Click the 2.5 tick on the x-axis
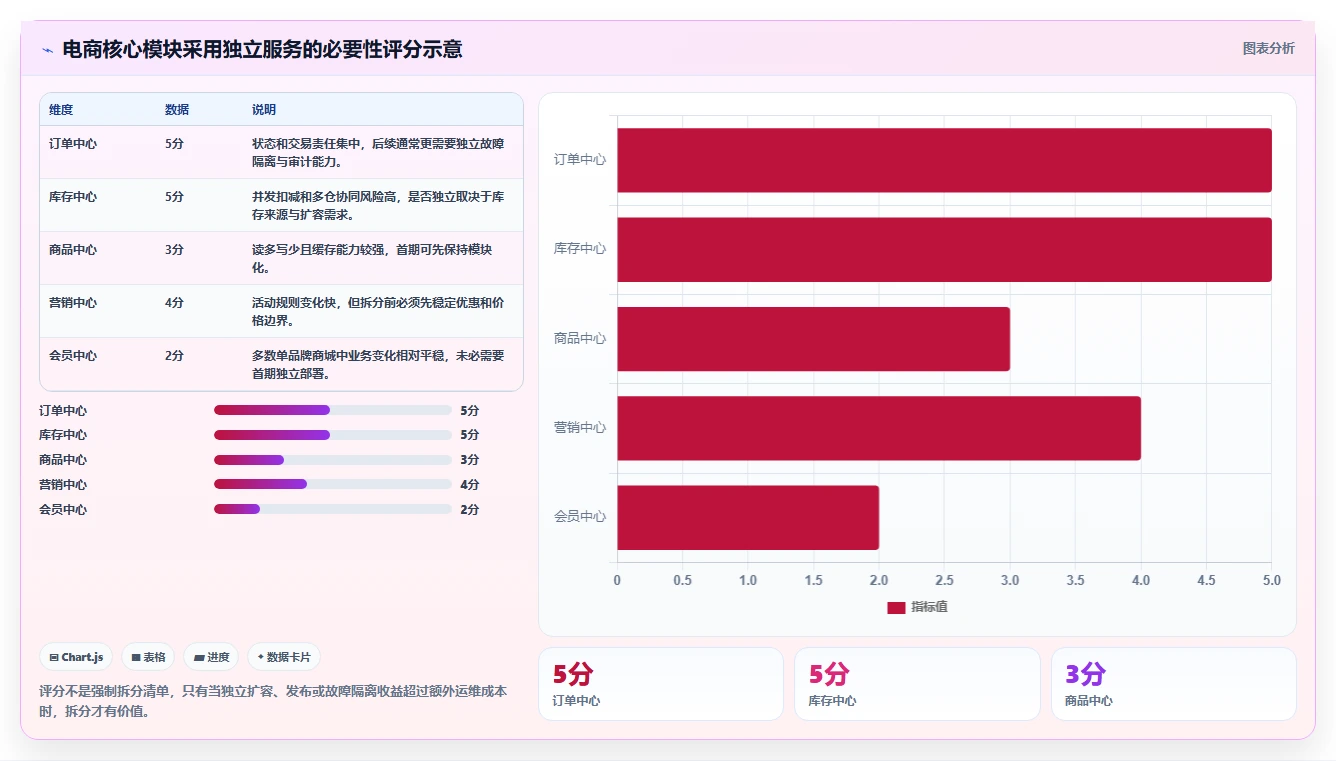1336x761 pixels. (x=944, y=580)
